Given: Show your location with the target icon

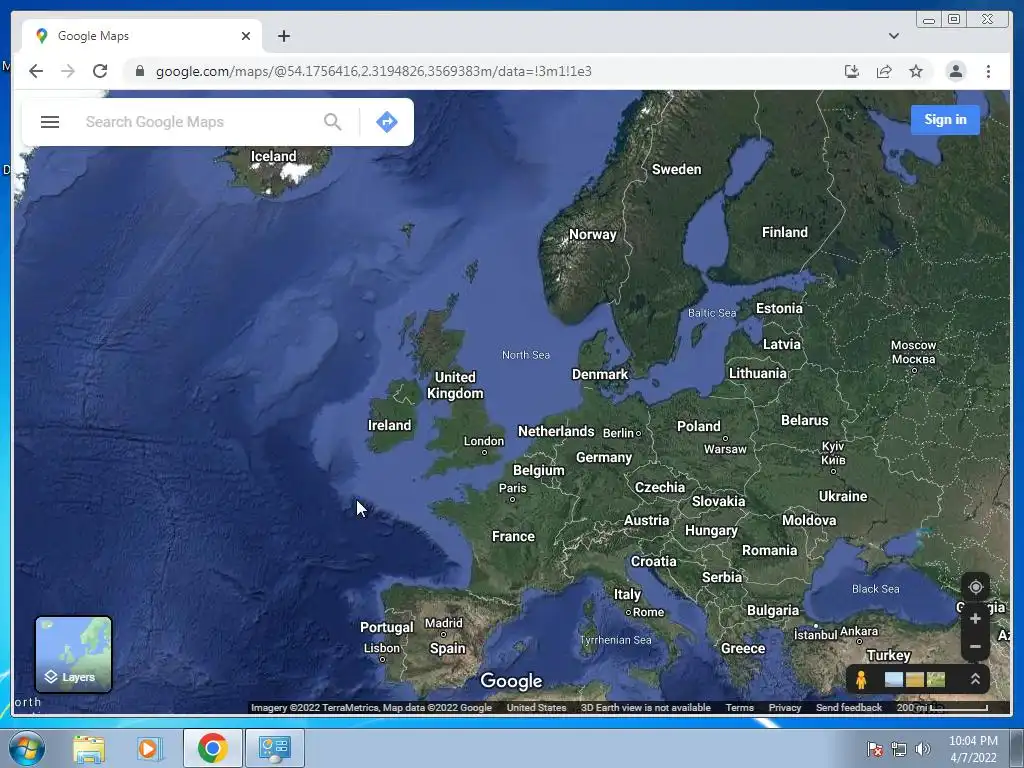Looking at the screenshot, I should 975,587.
